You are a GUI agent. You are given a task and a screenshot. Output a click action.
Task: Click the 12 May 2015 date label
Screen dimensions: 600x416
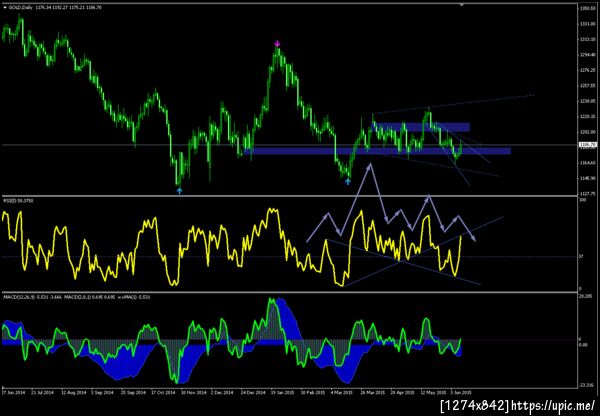[433, 392]
